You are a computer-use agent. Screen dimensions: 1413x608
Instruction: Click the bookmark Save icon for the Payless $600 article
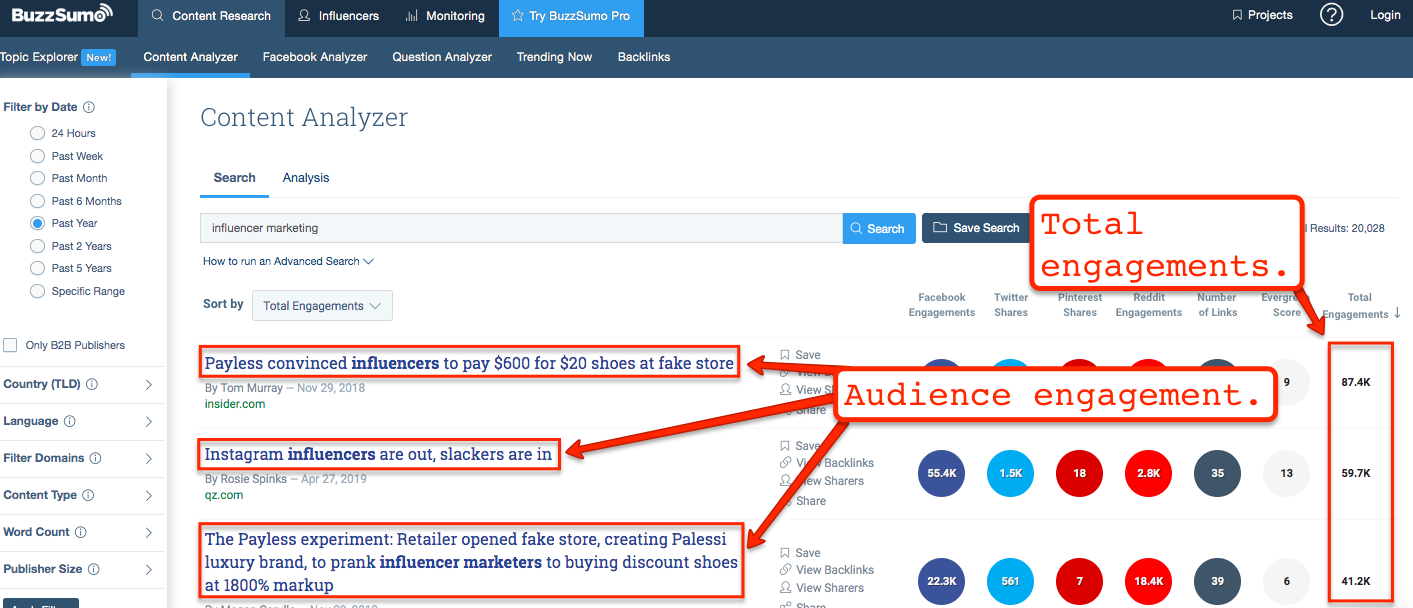pyautogui.click(x=785, y=355)
